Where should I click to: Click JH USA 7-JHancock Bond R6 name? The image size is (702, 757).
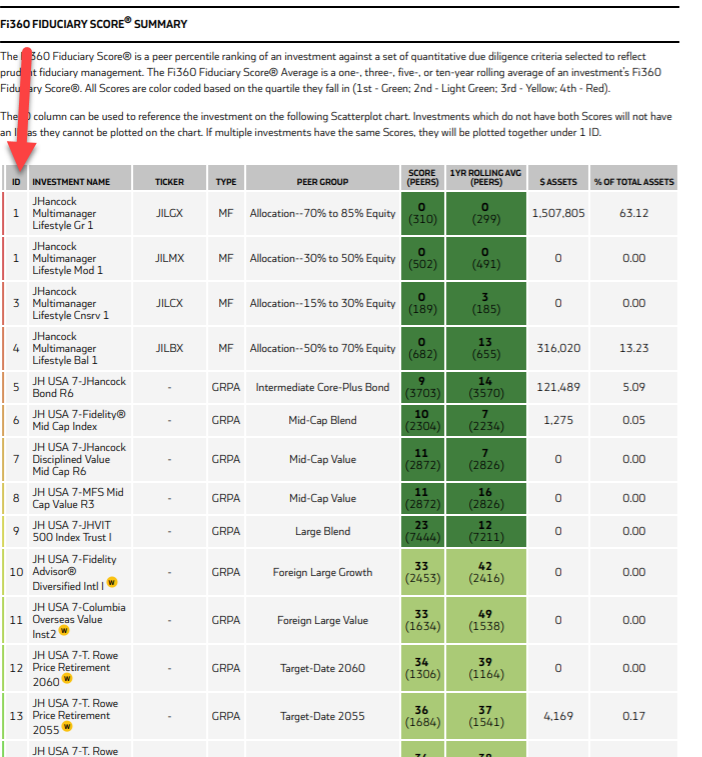pyautogui.click(x=79, y=387)
